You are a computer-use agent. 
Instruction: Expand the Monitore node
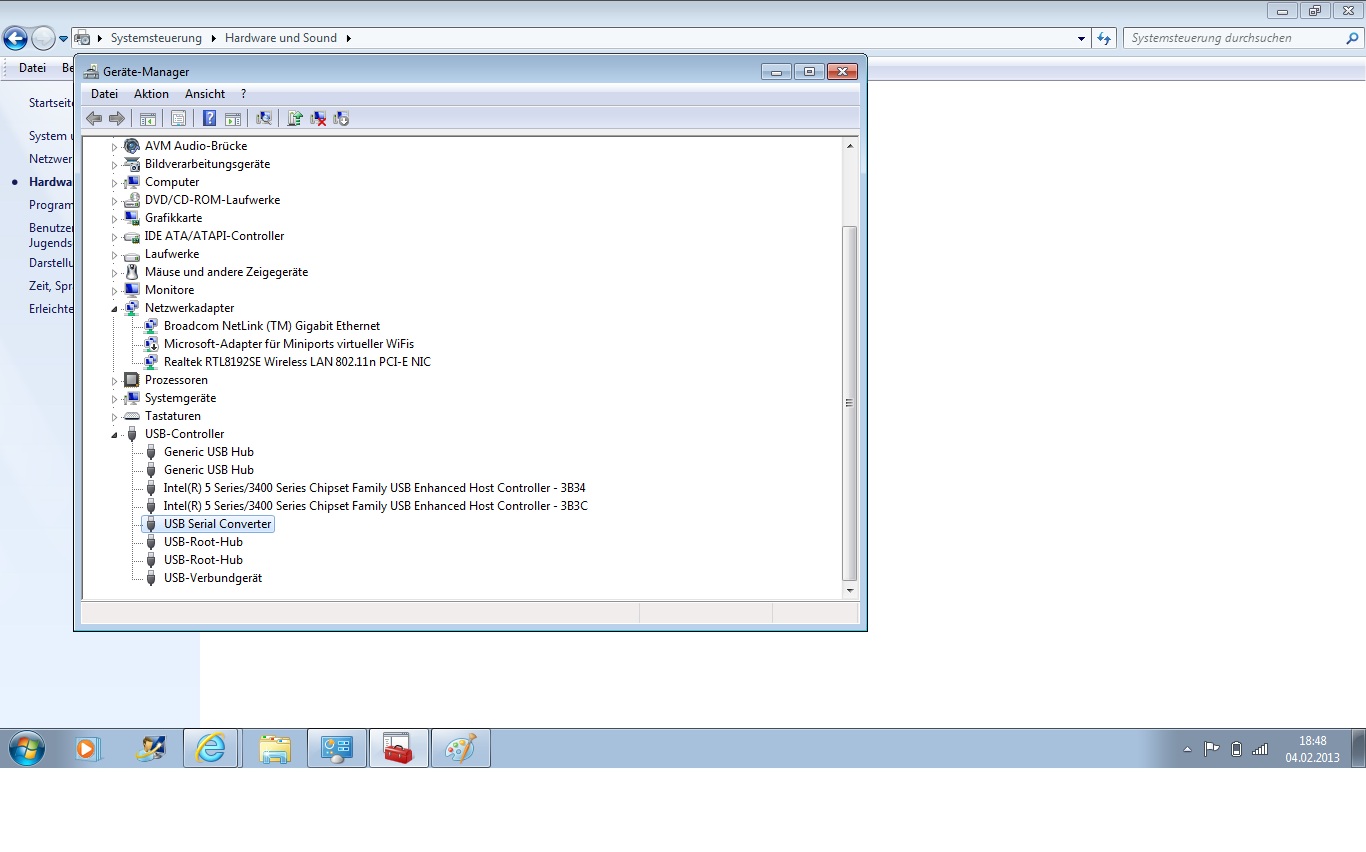114,290
